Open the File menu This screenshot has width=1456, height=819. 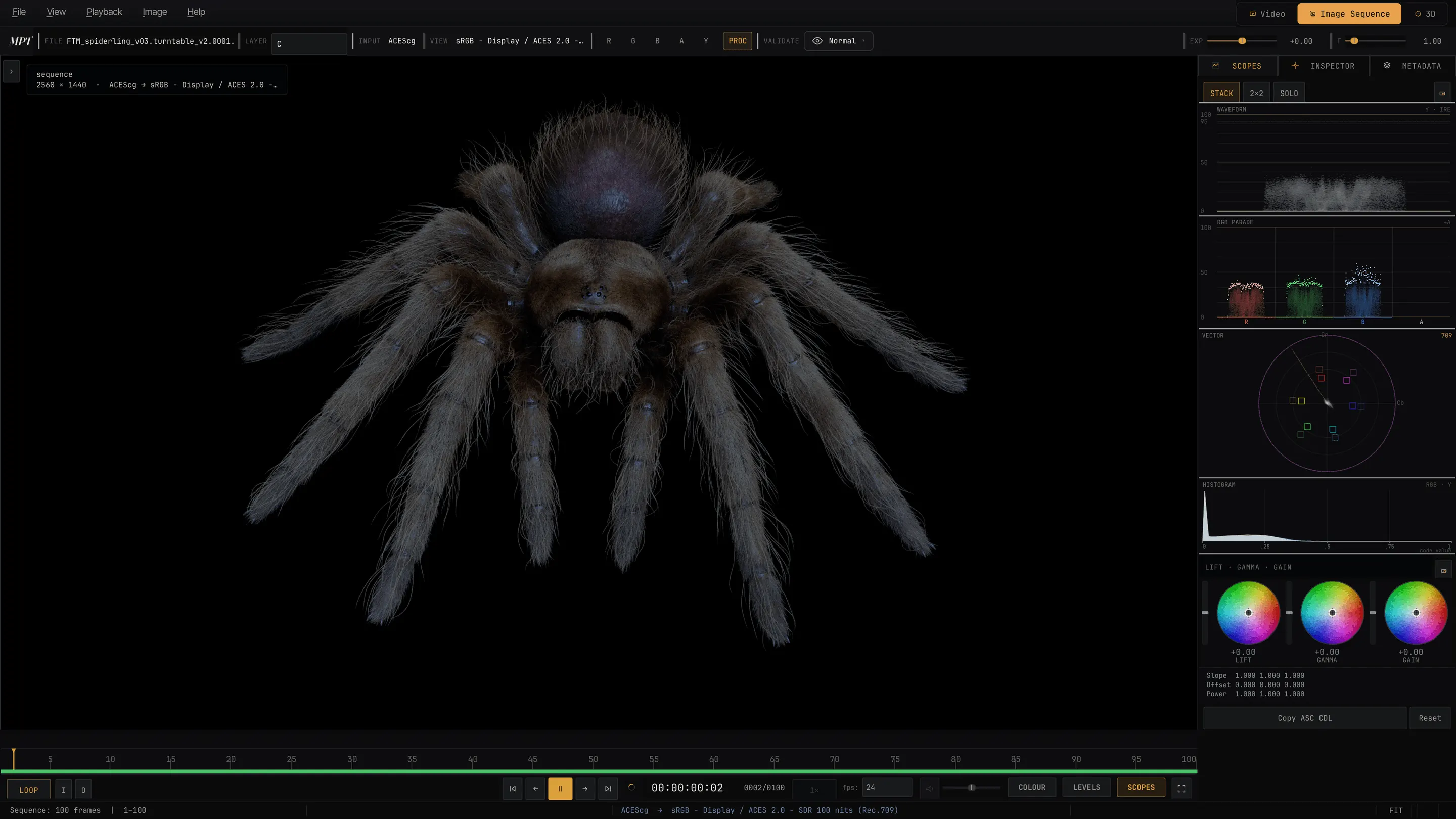(19, 12)
